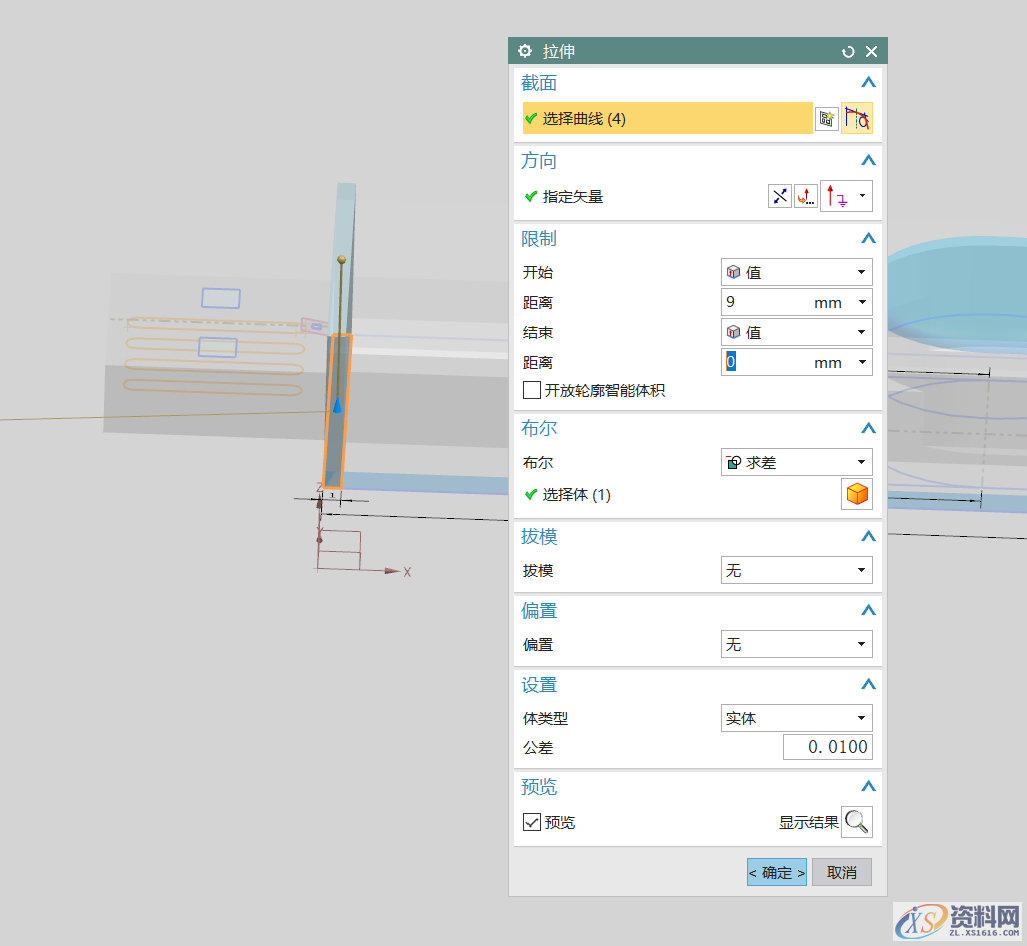1027x946 pixels.
Task: Open the 开始 limit dropdown showing 值
Action: (x=796, y=271)
